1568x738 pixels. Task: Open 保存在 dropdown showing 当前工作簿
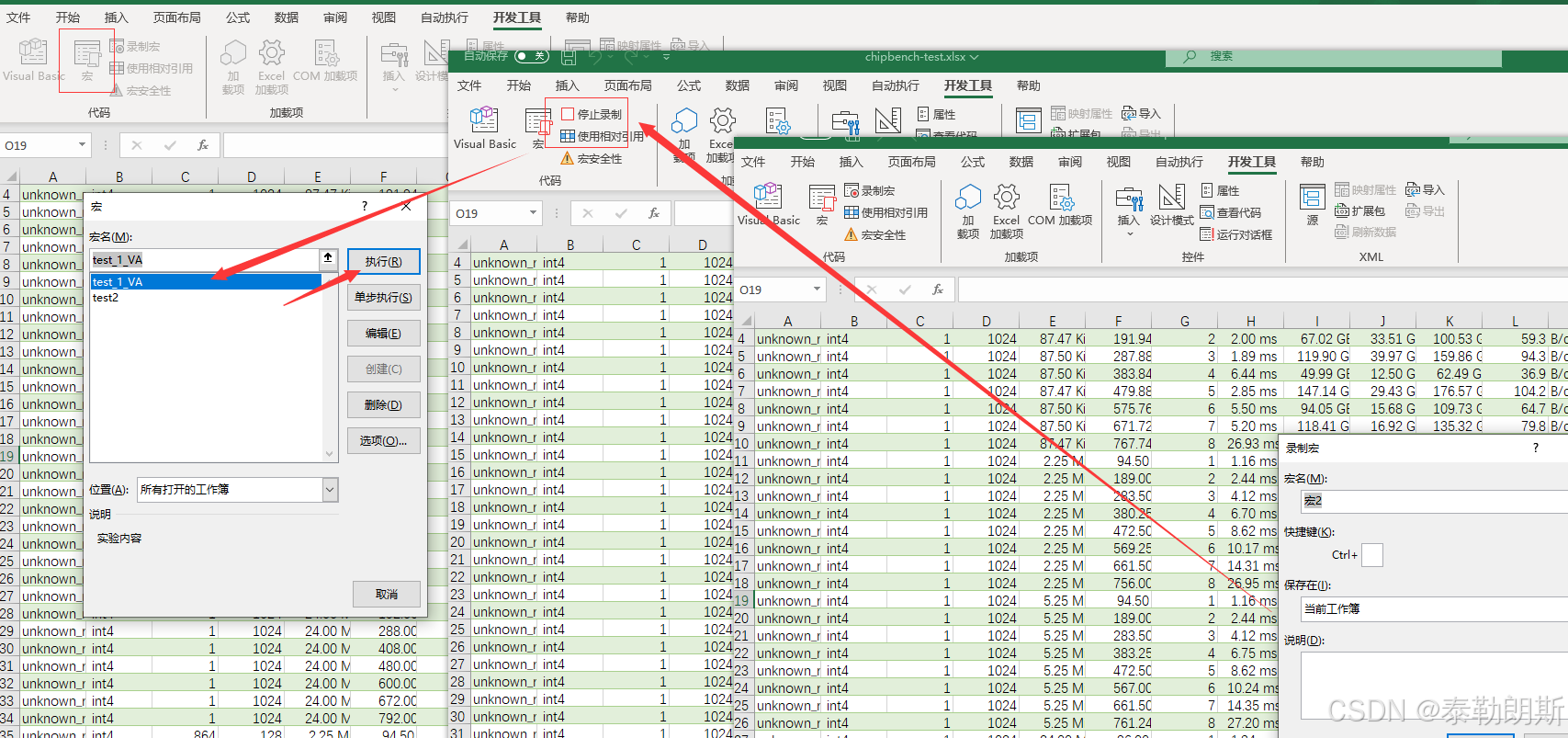click(1434, 608)
